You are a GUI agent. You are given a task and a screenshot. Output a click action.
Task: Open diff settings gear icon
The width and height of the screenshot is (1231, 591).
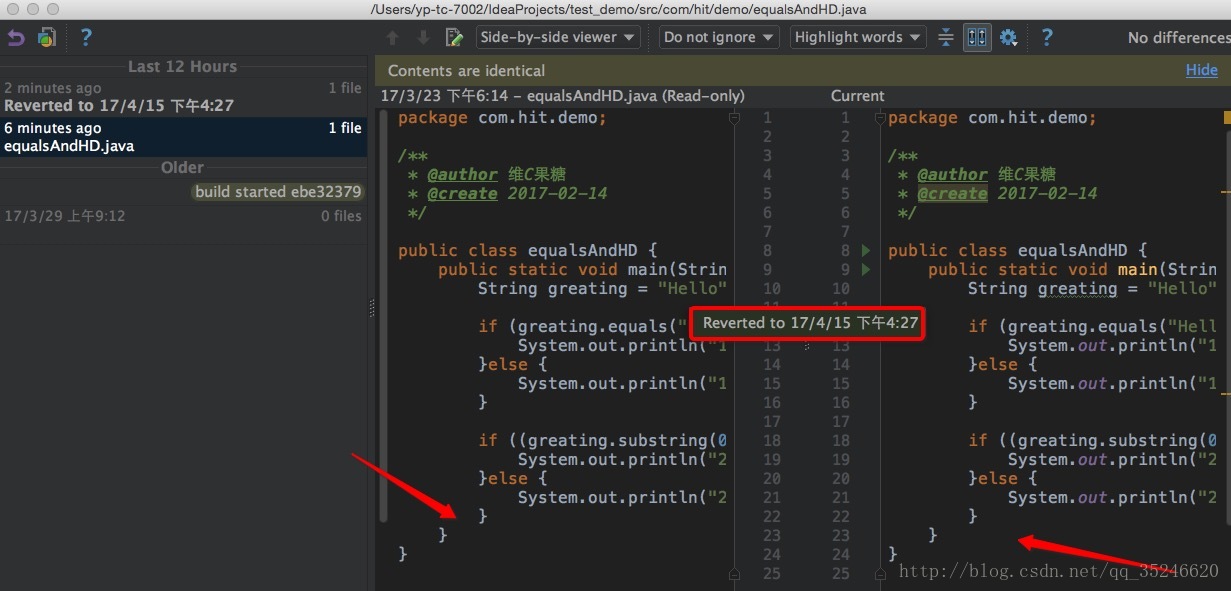point(1008,38)
